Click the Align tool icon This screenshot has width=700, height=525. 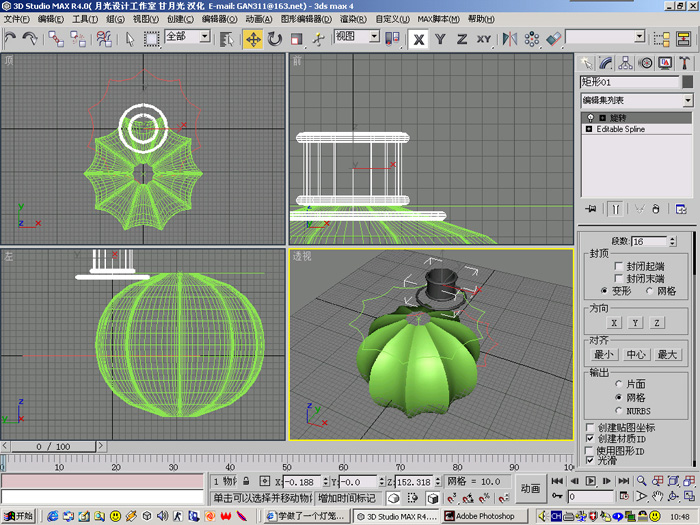[x=553, y=39]
